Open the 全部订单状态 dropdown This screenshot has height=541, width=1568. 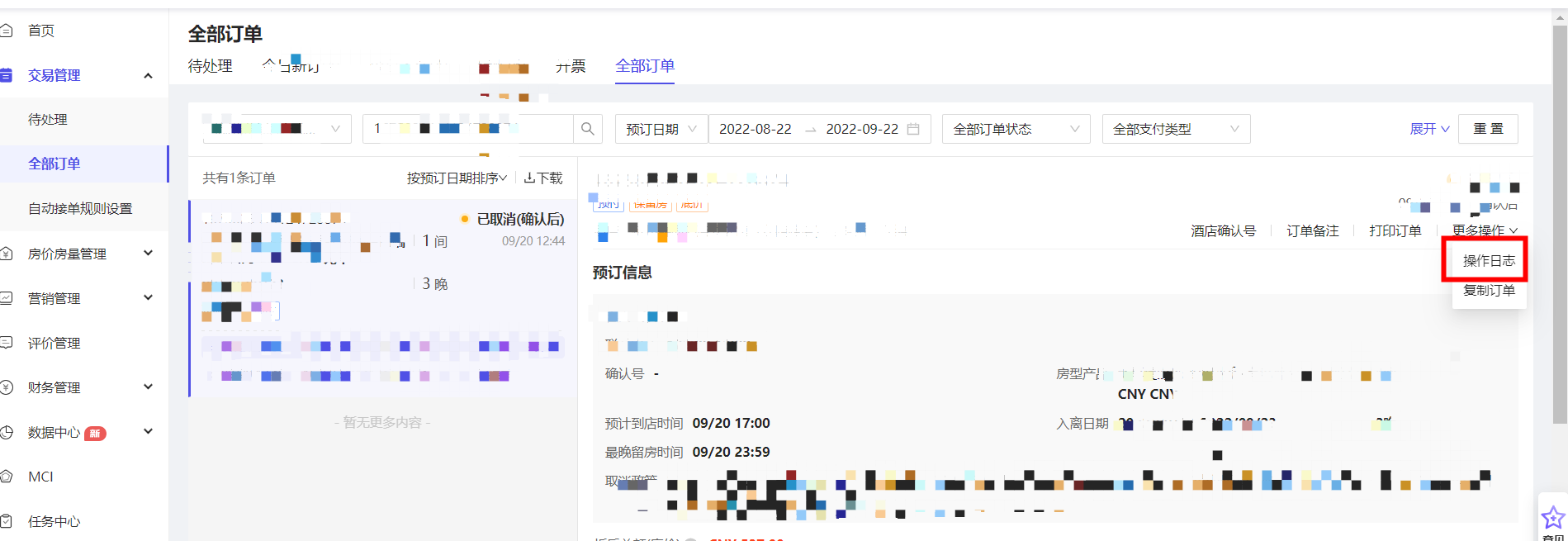tap(1016, 129)
